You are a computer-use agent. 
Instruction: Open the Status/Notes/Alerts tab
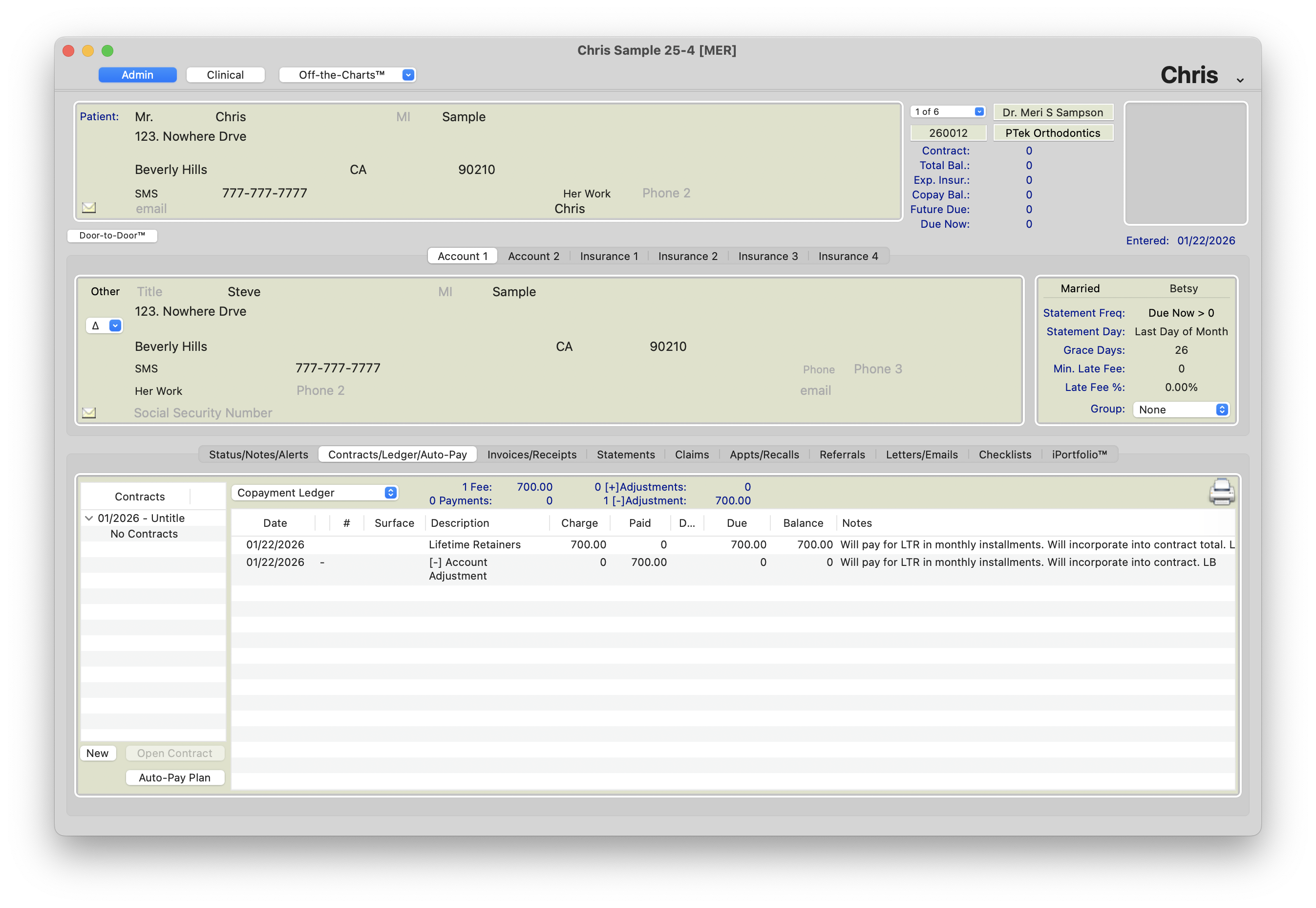tap(258, 454)
